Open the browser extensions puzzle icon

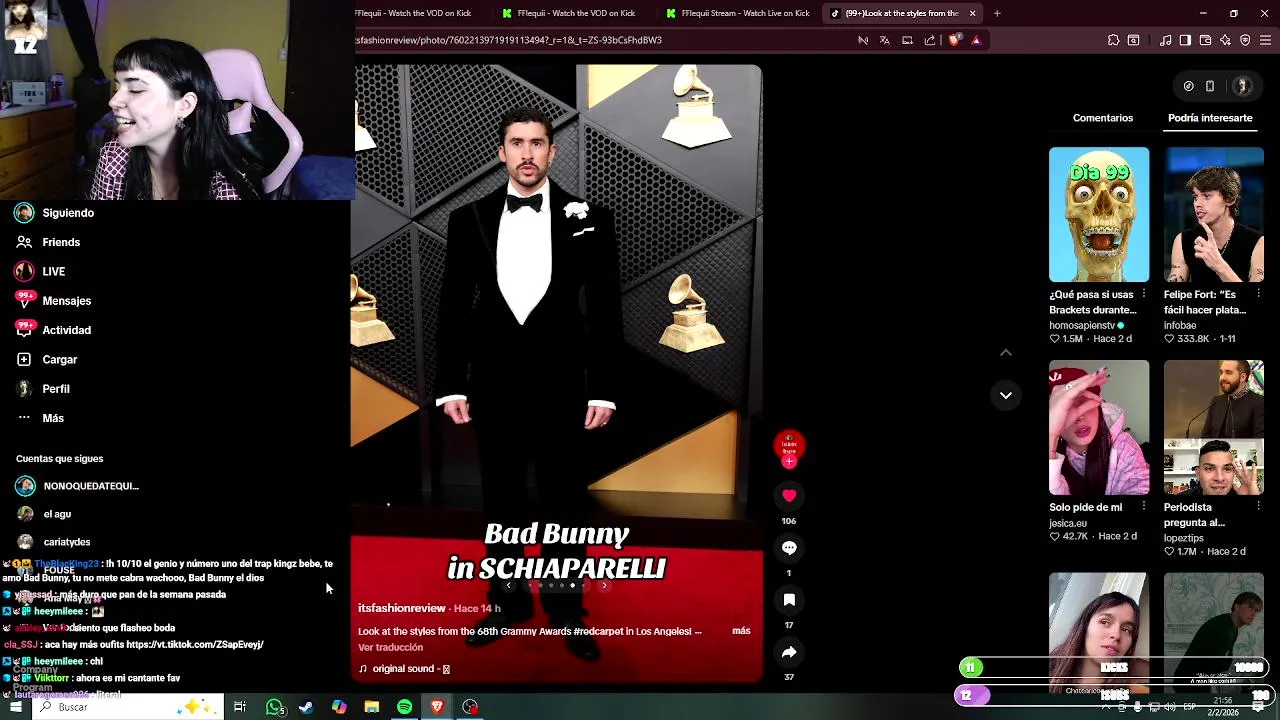pyautogui.click(x=1114, y=40)
